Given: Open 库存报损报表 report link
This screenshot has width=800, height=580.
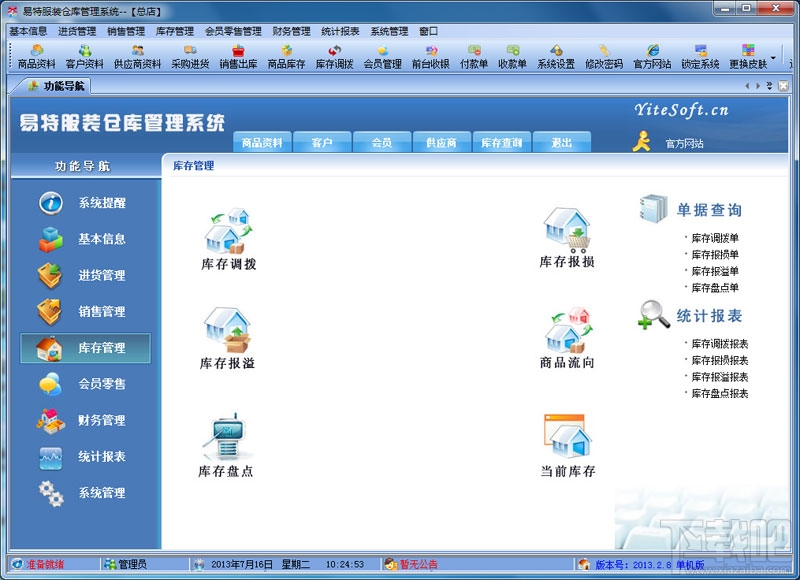Looking at the screenshot, I should click(720, 361).
